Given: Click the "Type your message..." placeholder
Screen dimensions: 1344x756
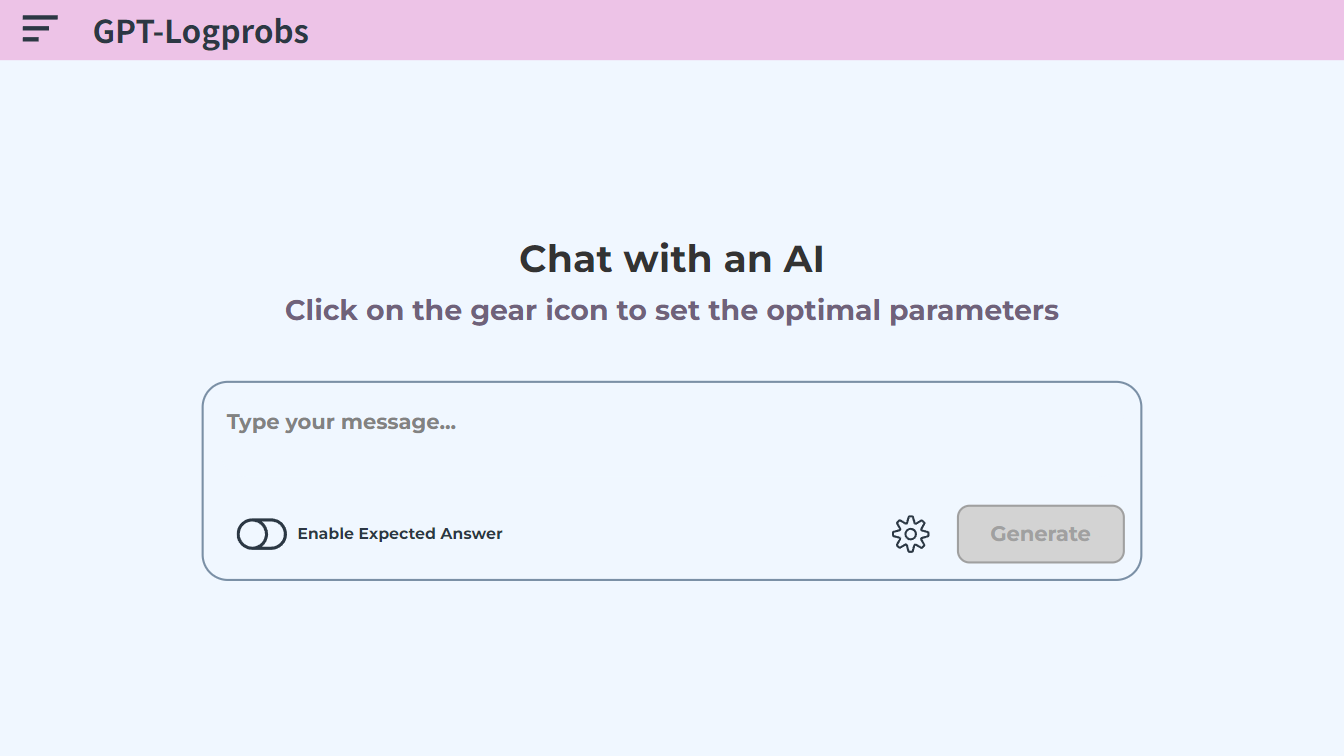Looking at the screenshot, I should pyautogui.click(x=341, y=422).
